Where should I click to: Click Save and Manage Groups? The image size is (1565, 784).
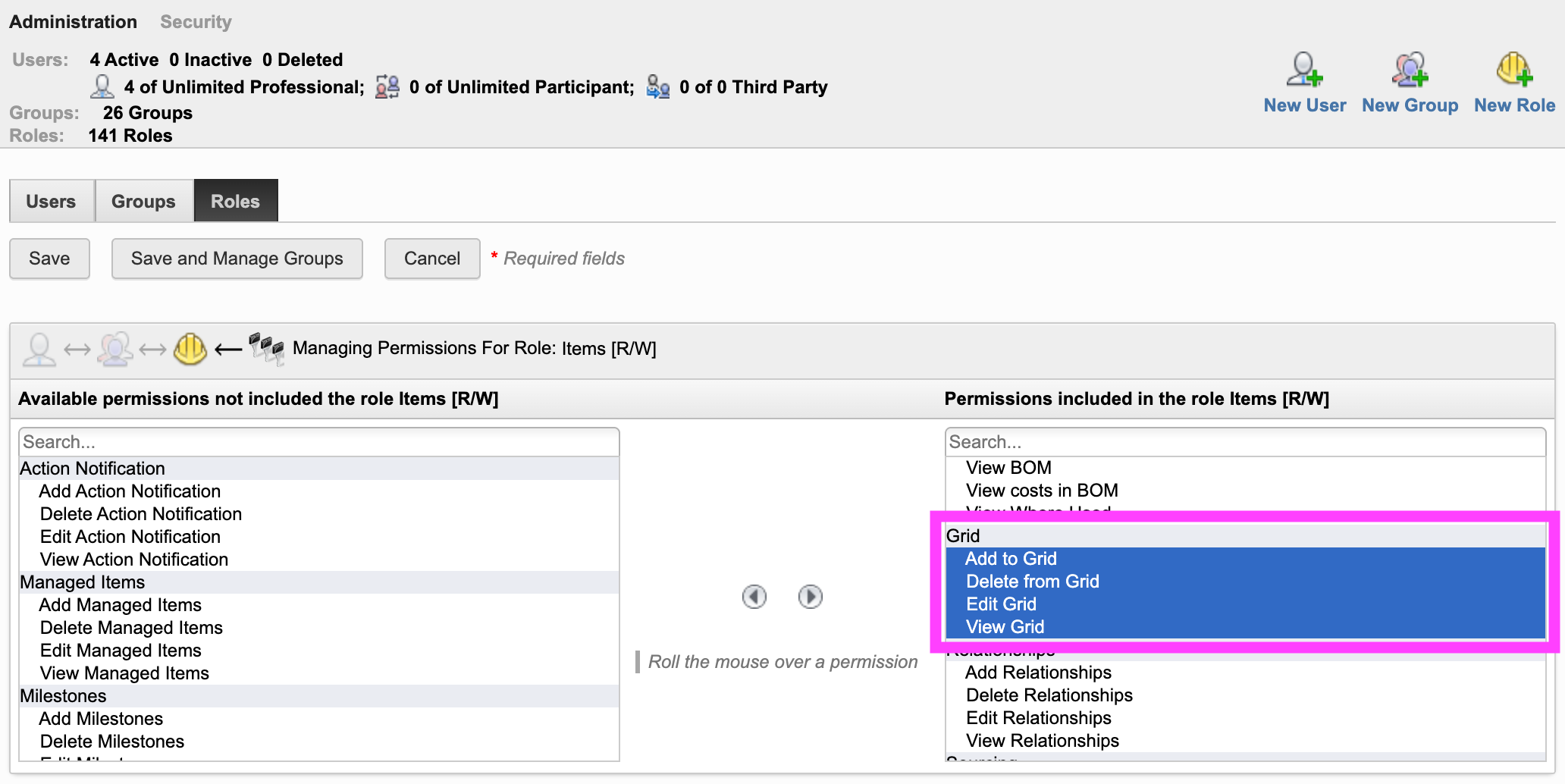[237, 259]
